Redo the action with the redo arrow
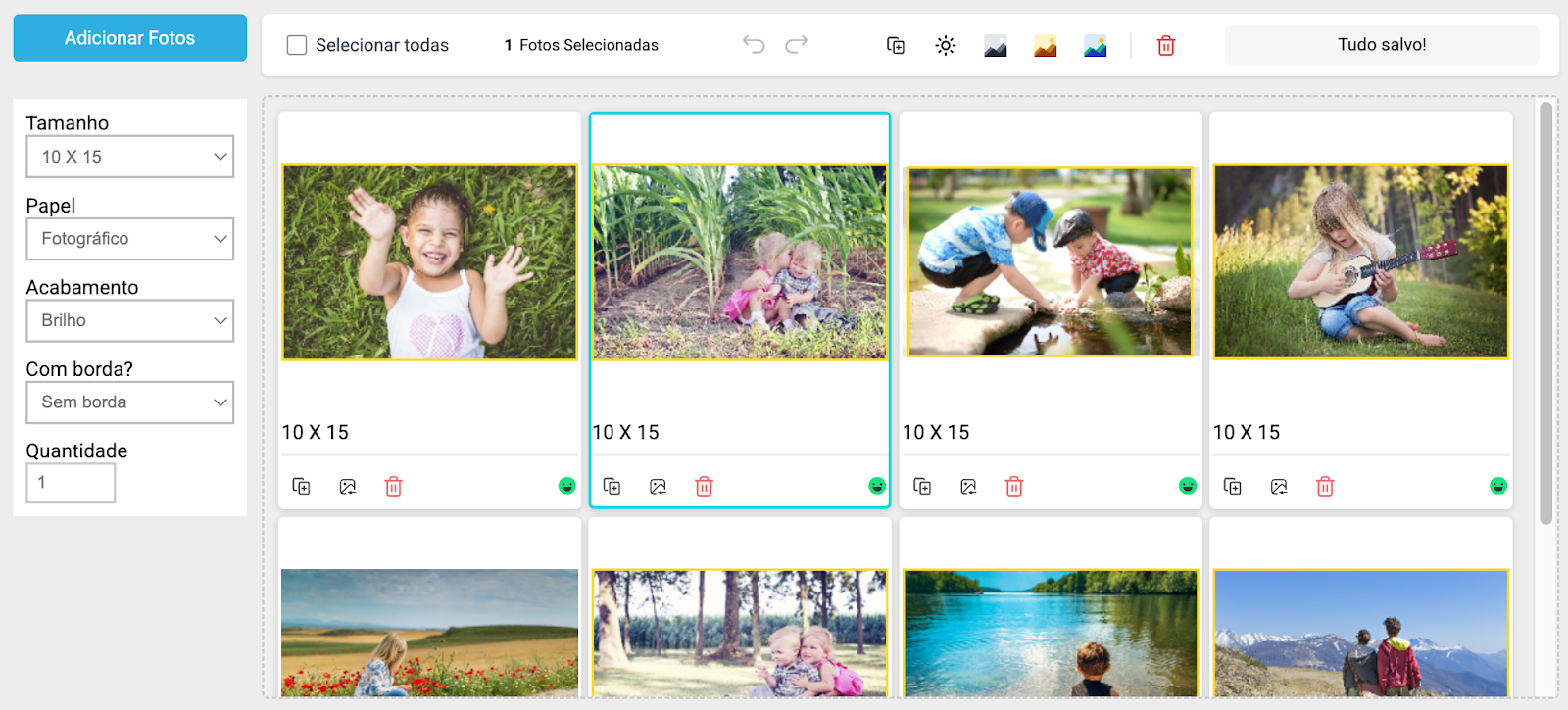This screenshot has height=710, width=1568. (x=797, y=44)
